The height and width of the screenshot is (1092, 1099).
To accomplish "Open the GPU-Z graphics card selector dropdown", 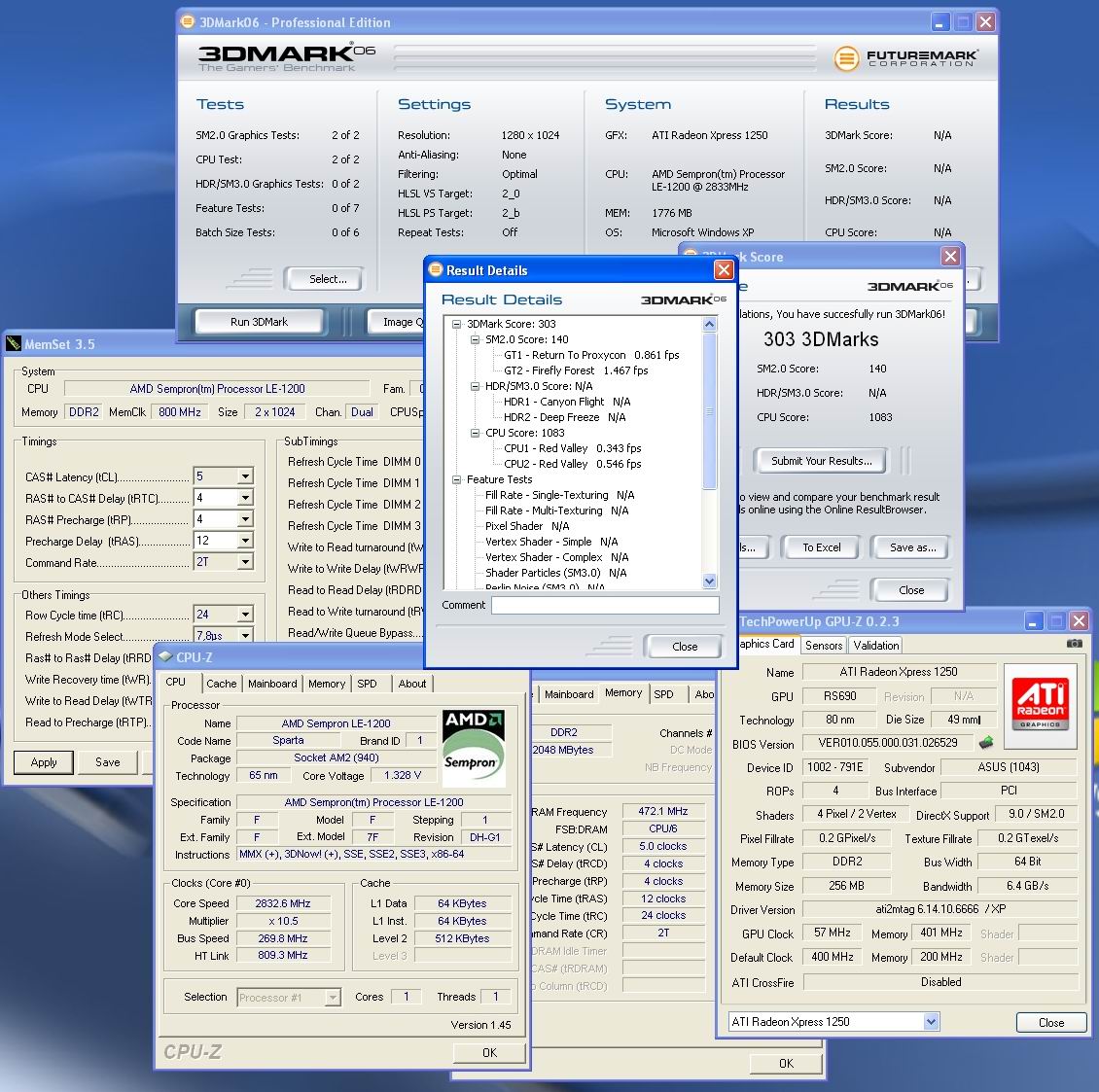I will tap(931, 1022).
